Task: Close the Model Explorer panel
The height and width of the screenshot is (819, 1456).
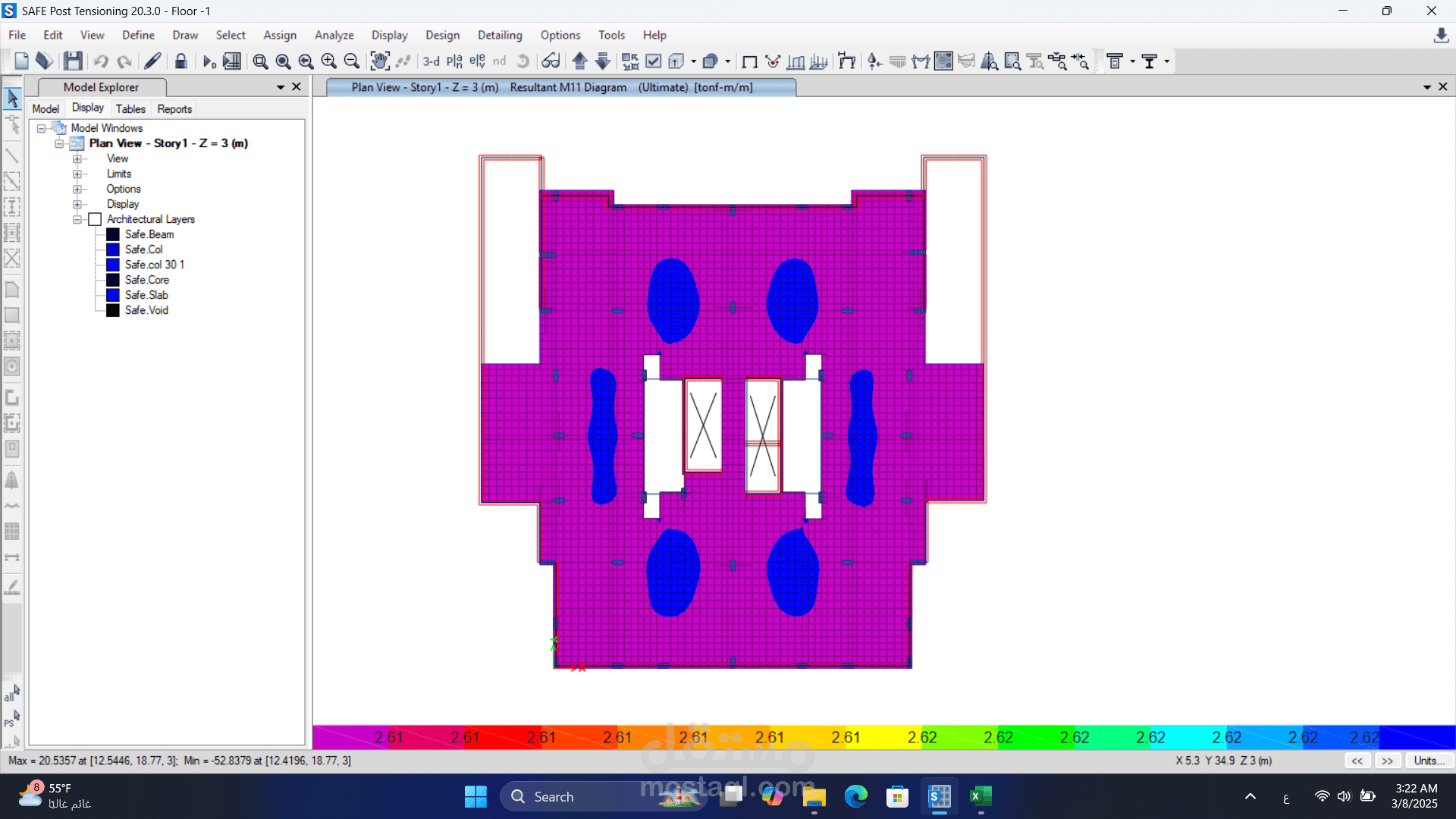Action: coord(297,87)
